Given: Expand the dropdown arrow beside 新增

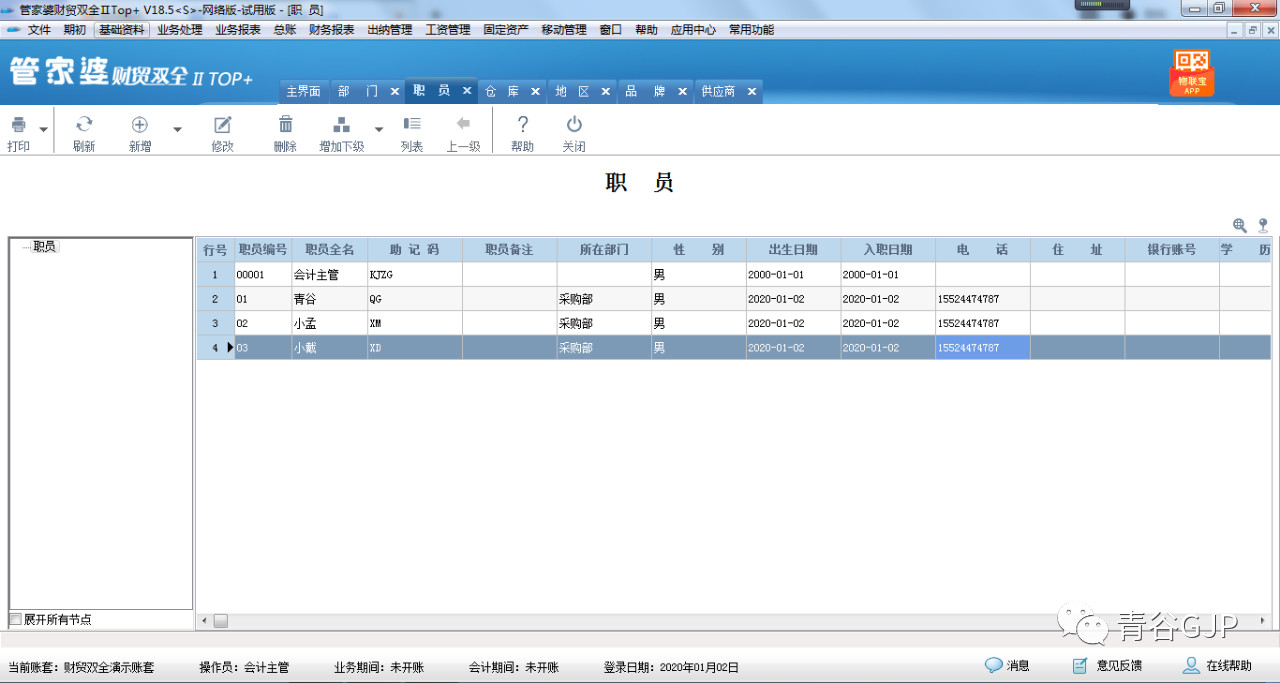Looking at the screenshot, I should click(x=177, y=130).
